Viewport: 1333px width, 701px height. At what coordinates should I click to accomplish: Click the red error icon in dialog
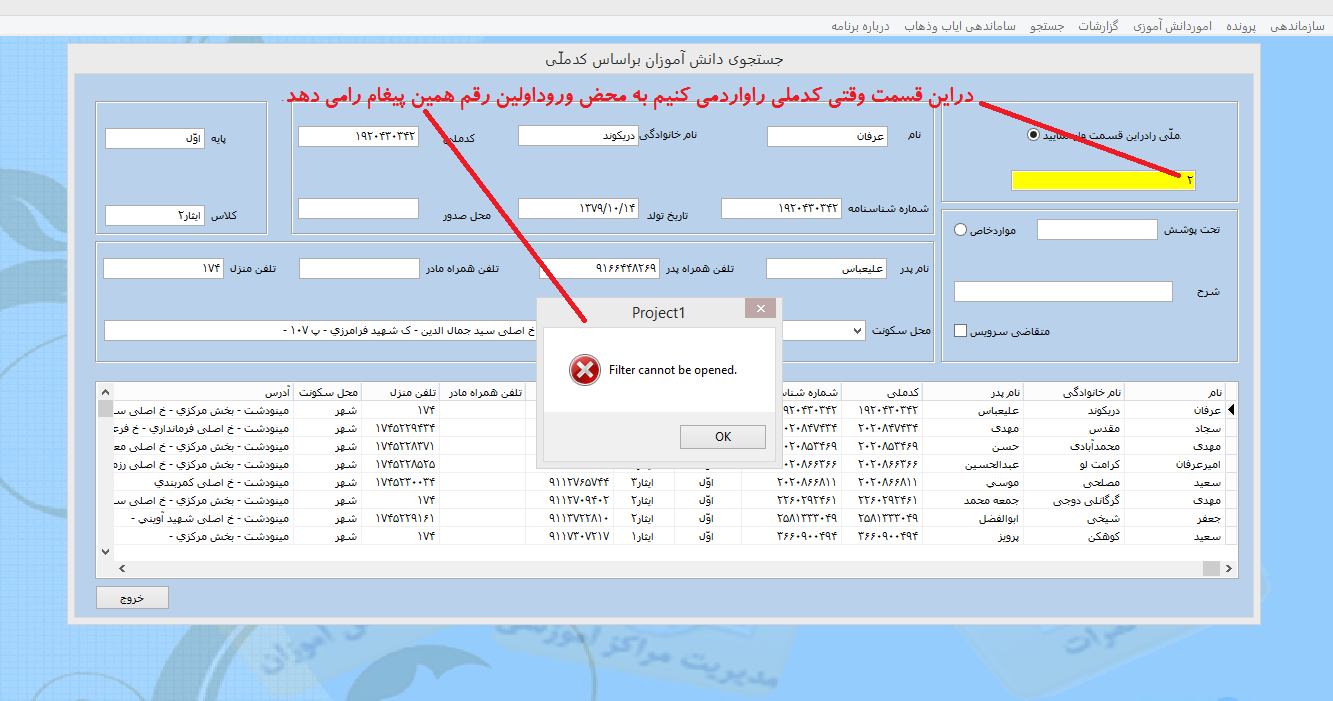click(584, 371)
